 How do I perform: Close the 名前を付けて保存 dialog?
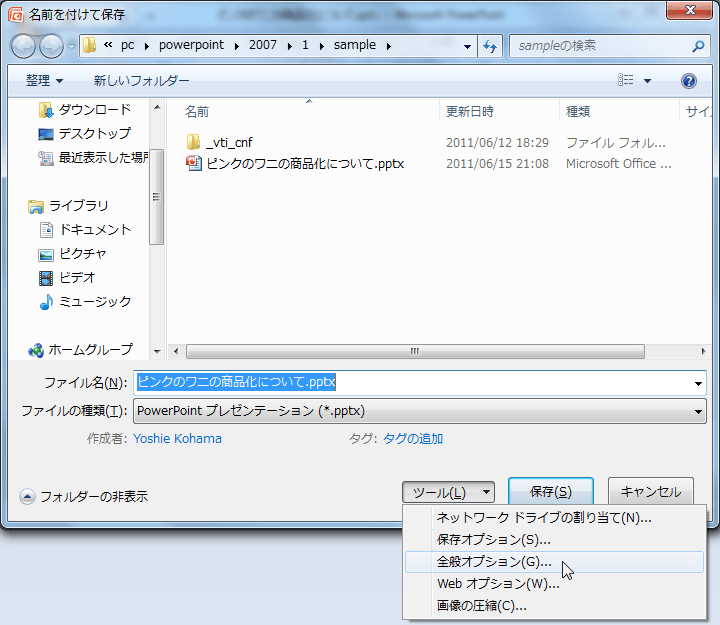tap(689, 10)
